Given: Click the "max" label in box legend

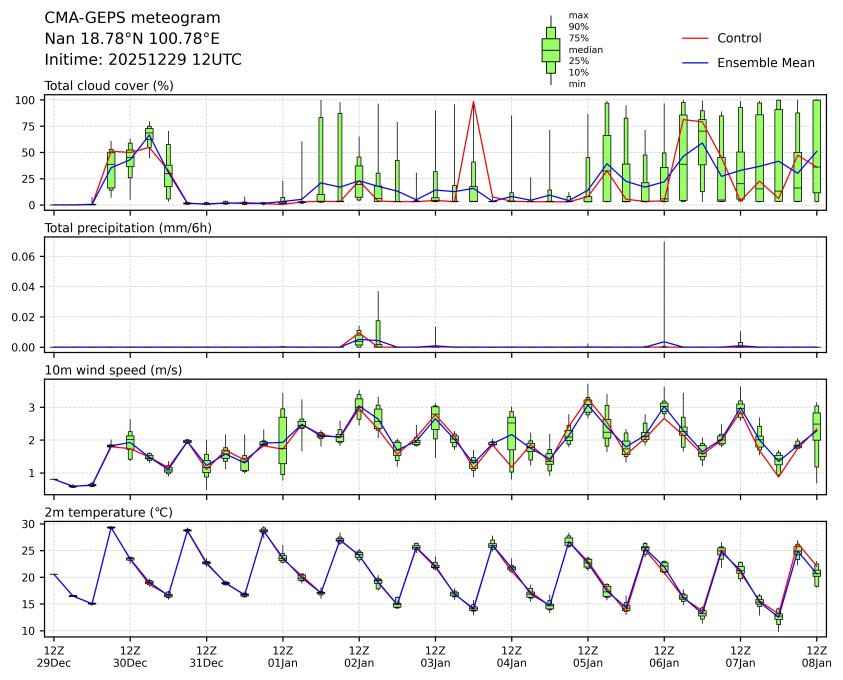Looking at the screenshot, I should [x=577, y=15].
